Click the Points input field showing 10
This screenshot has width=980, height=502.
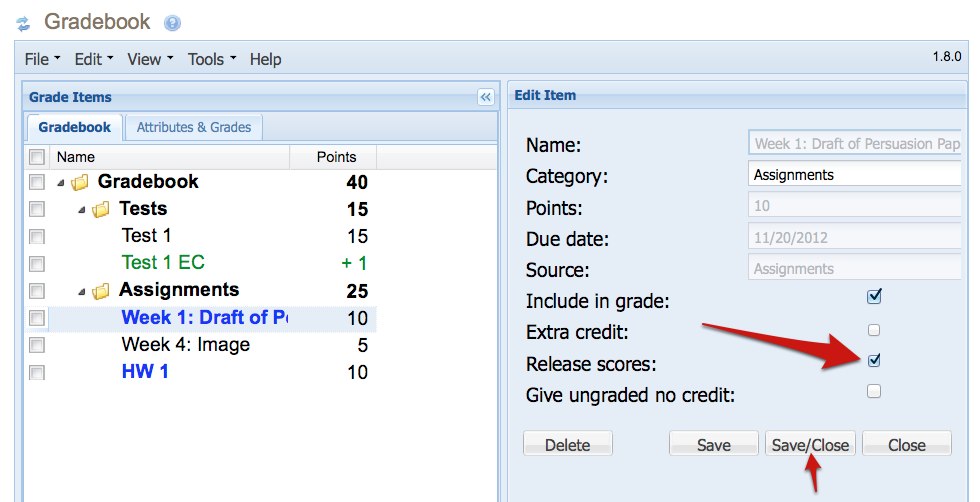point(854,206)
